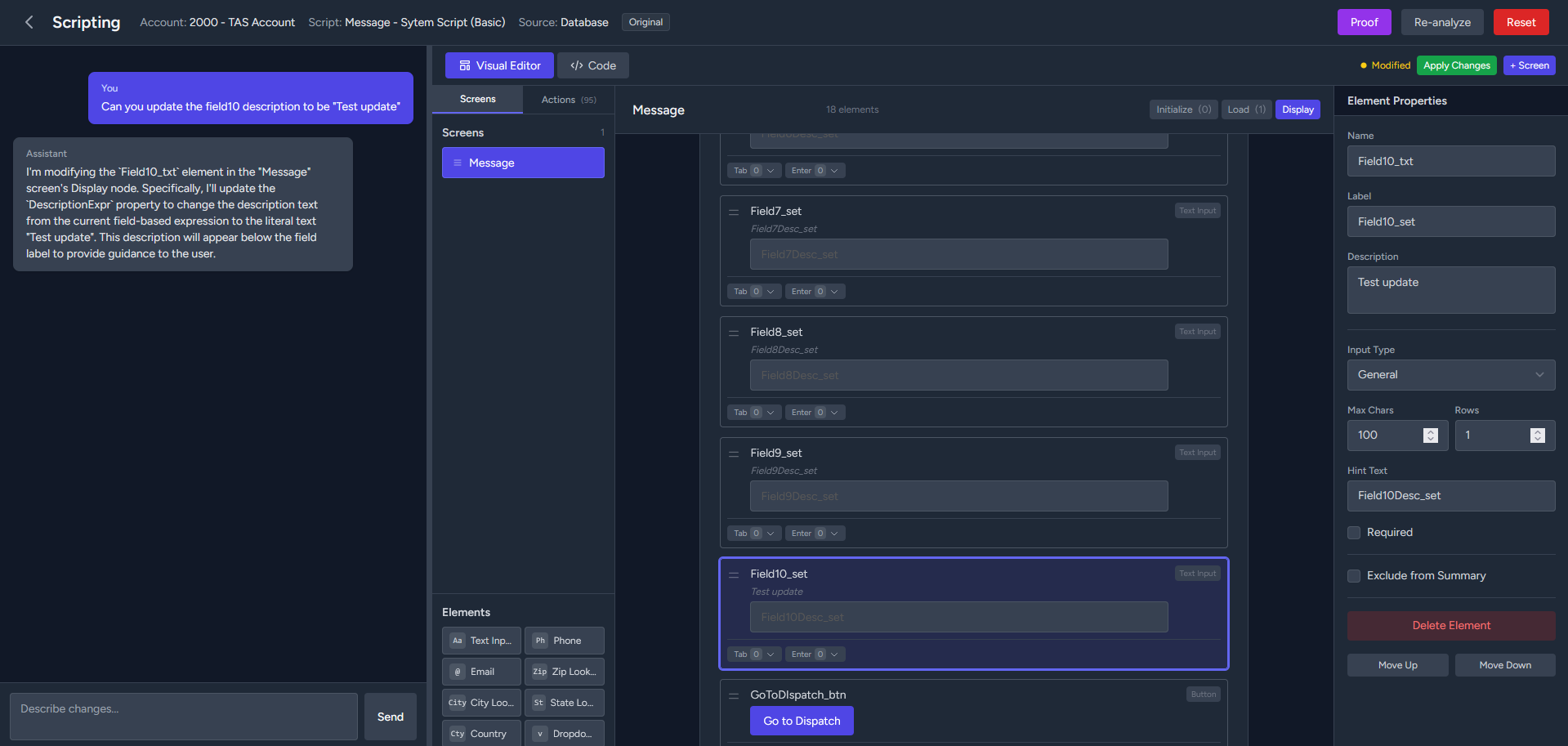The image size is (1568, 746).
Task: Pick the Zip Lookup element
Action: click(x=564, y=672)
